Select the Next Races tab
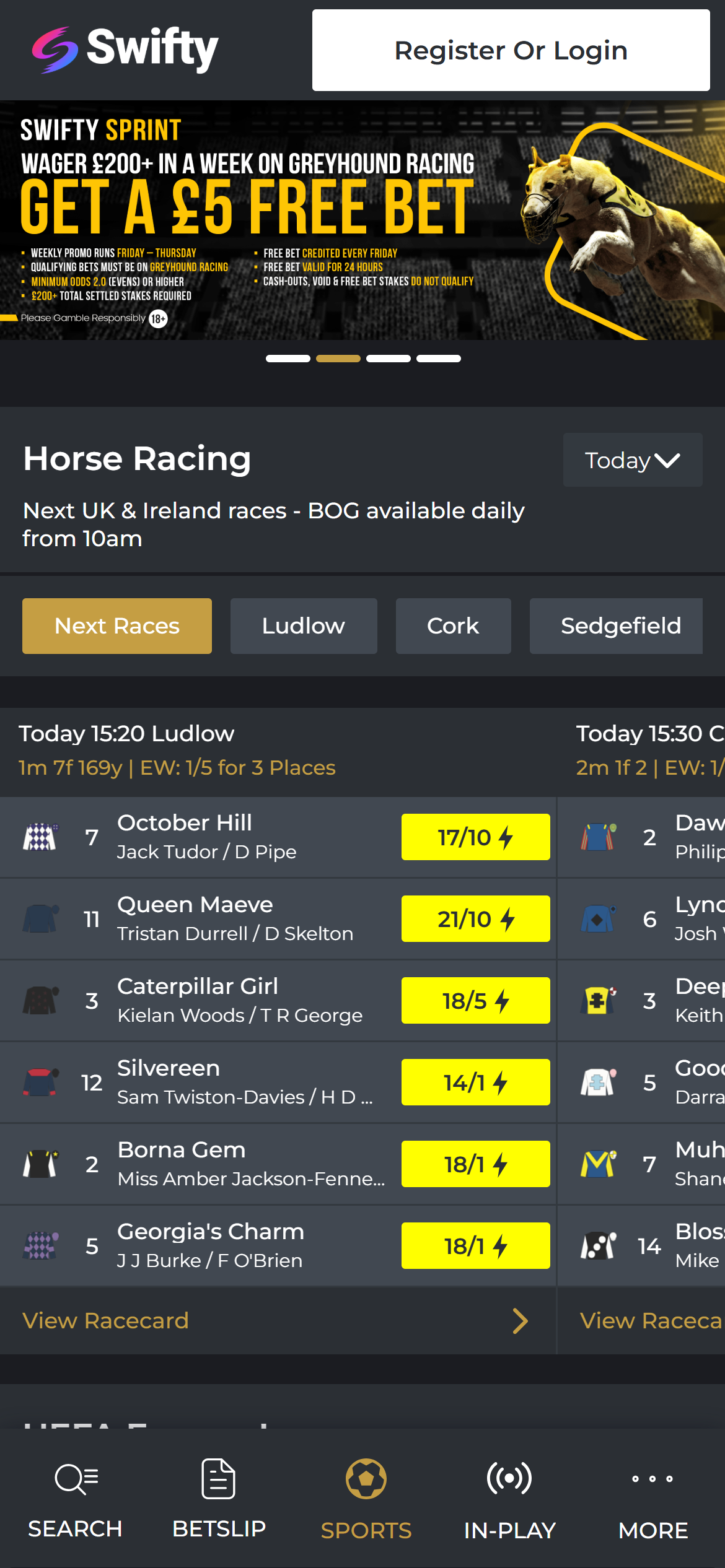725x1568 pixels. pos(117,626)
